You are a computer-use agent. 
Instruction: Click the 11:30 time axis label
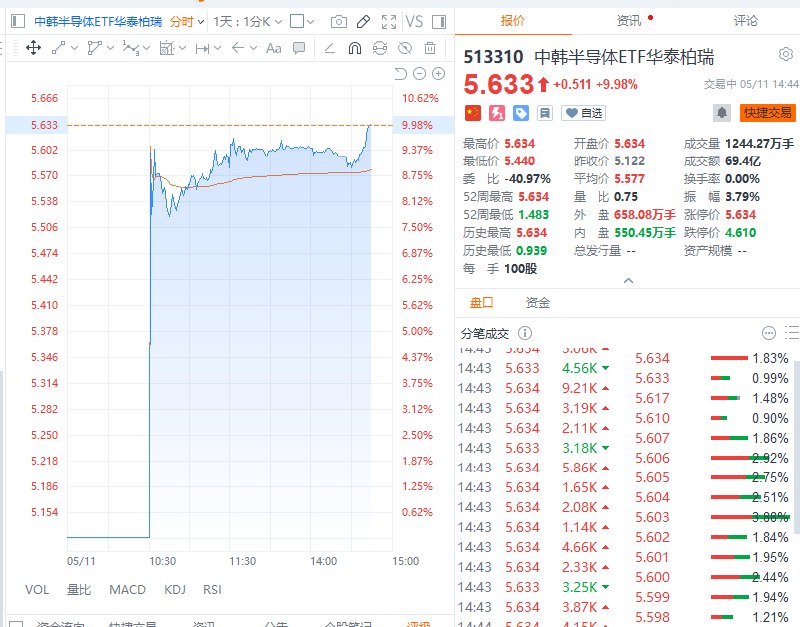click(x=243, y=561)
